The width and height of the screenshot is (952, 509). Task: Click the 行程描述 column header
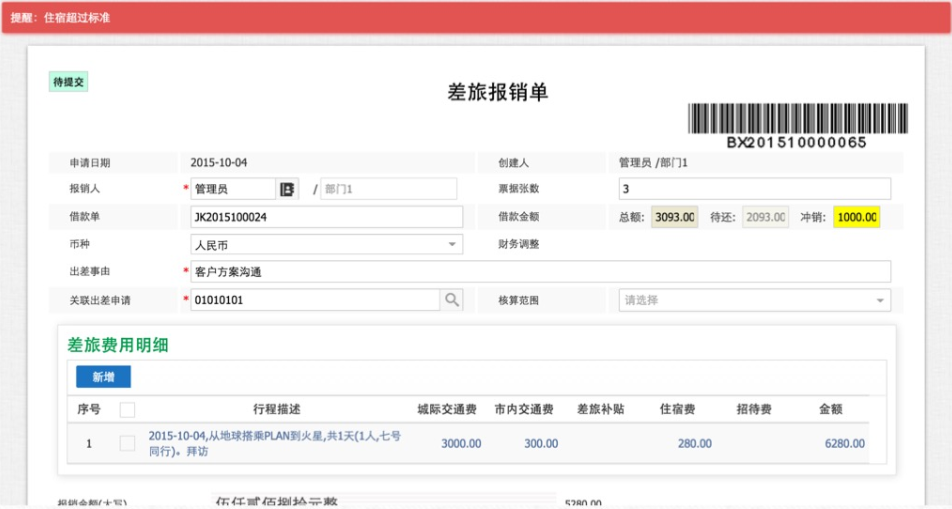coord(277,409)
